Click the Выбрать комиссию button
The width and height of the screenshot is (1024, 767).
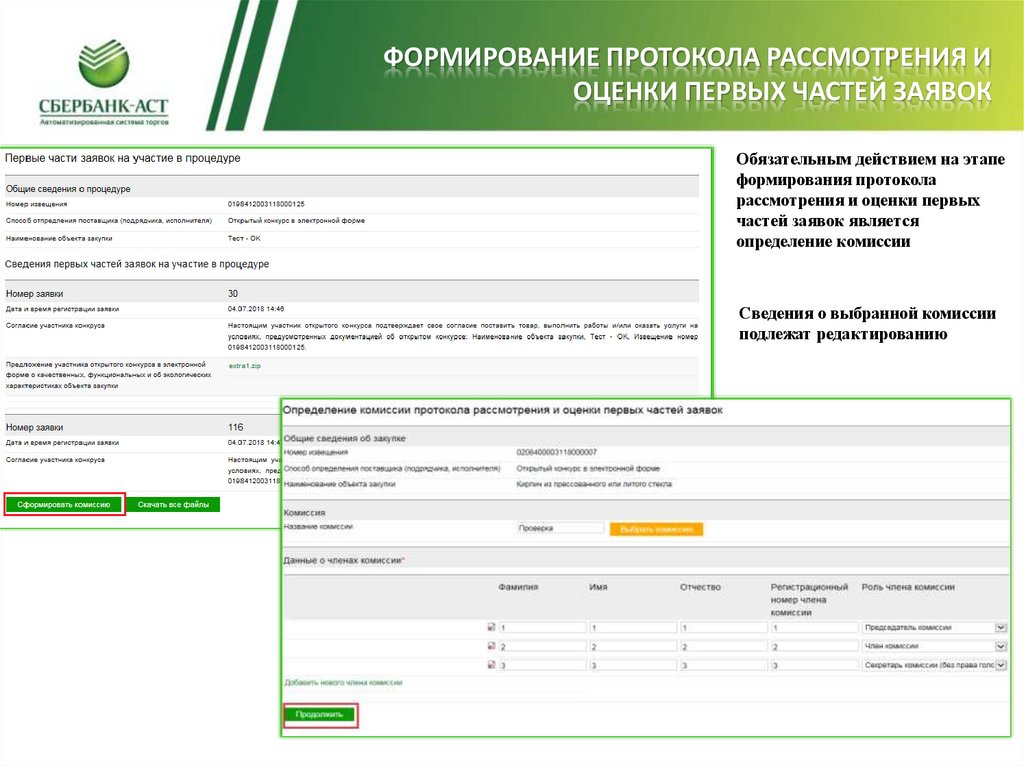tap(655, 527)
